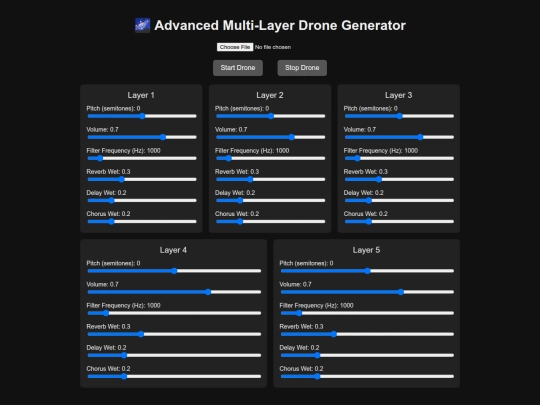
Task: Click Layer 5 'Delay Wet: 0.2' label
Action: (x=299, y=347)
